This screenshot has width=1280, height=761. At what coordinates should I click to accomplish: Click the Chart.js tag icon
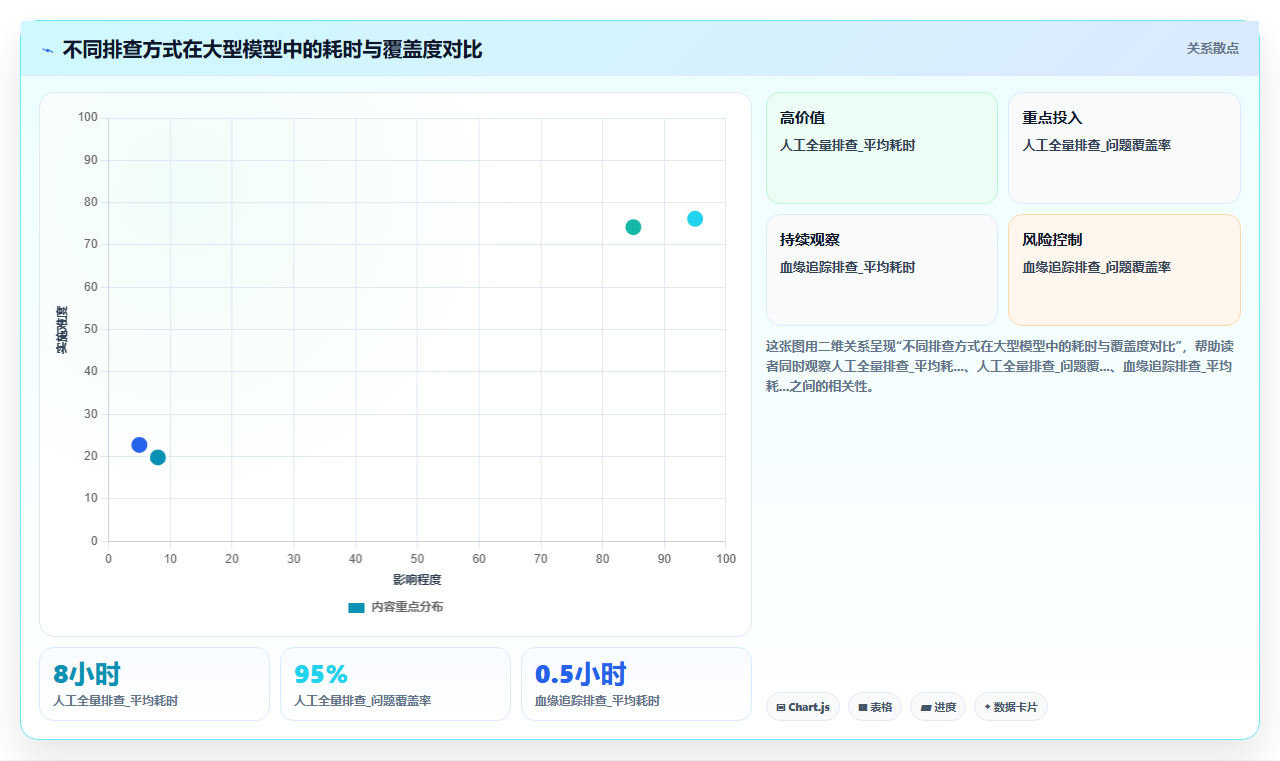(781, 707)
